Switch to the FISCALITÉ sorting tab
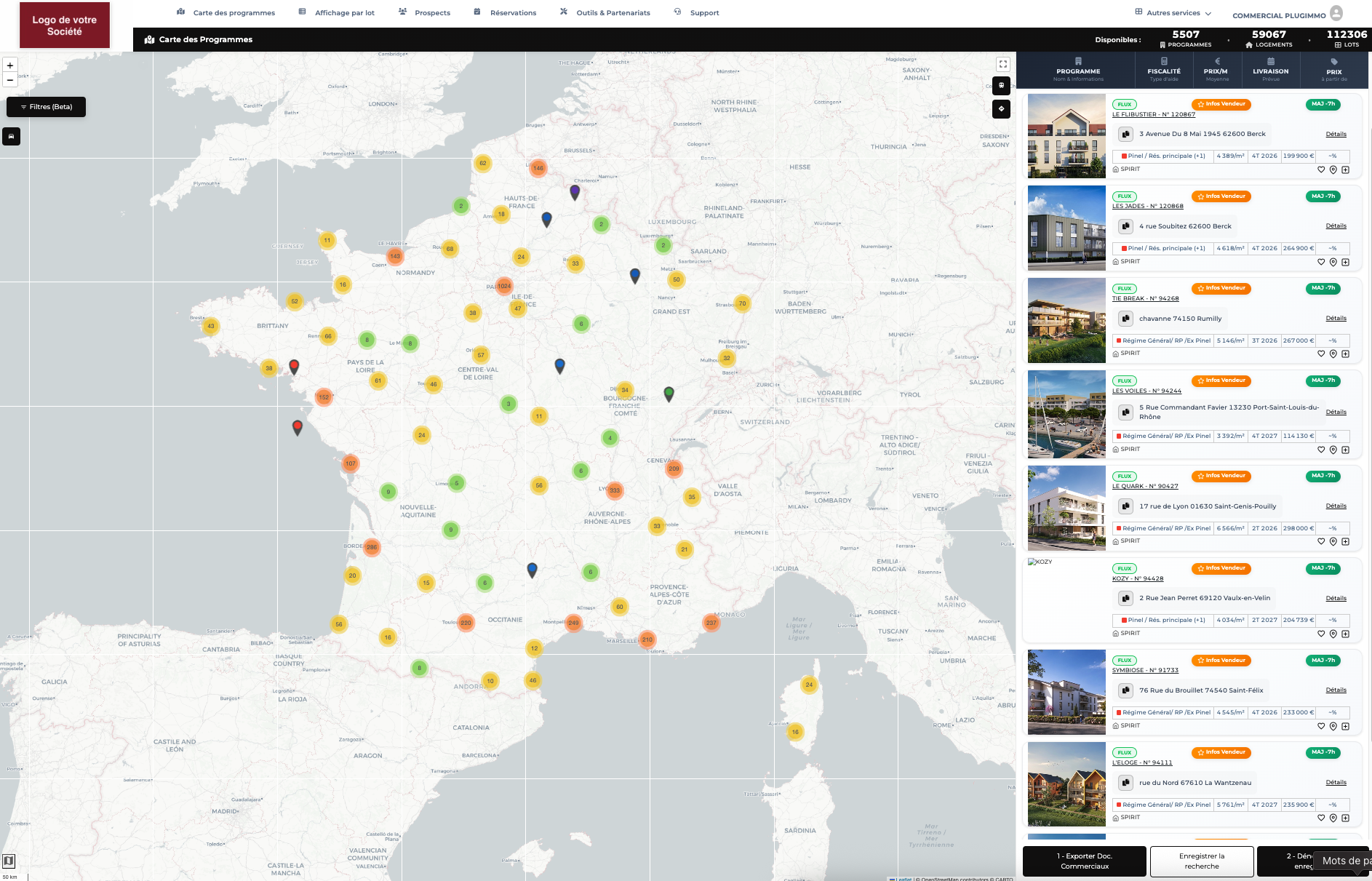 [1163, 71]
